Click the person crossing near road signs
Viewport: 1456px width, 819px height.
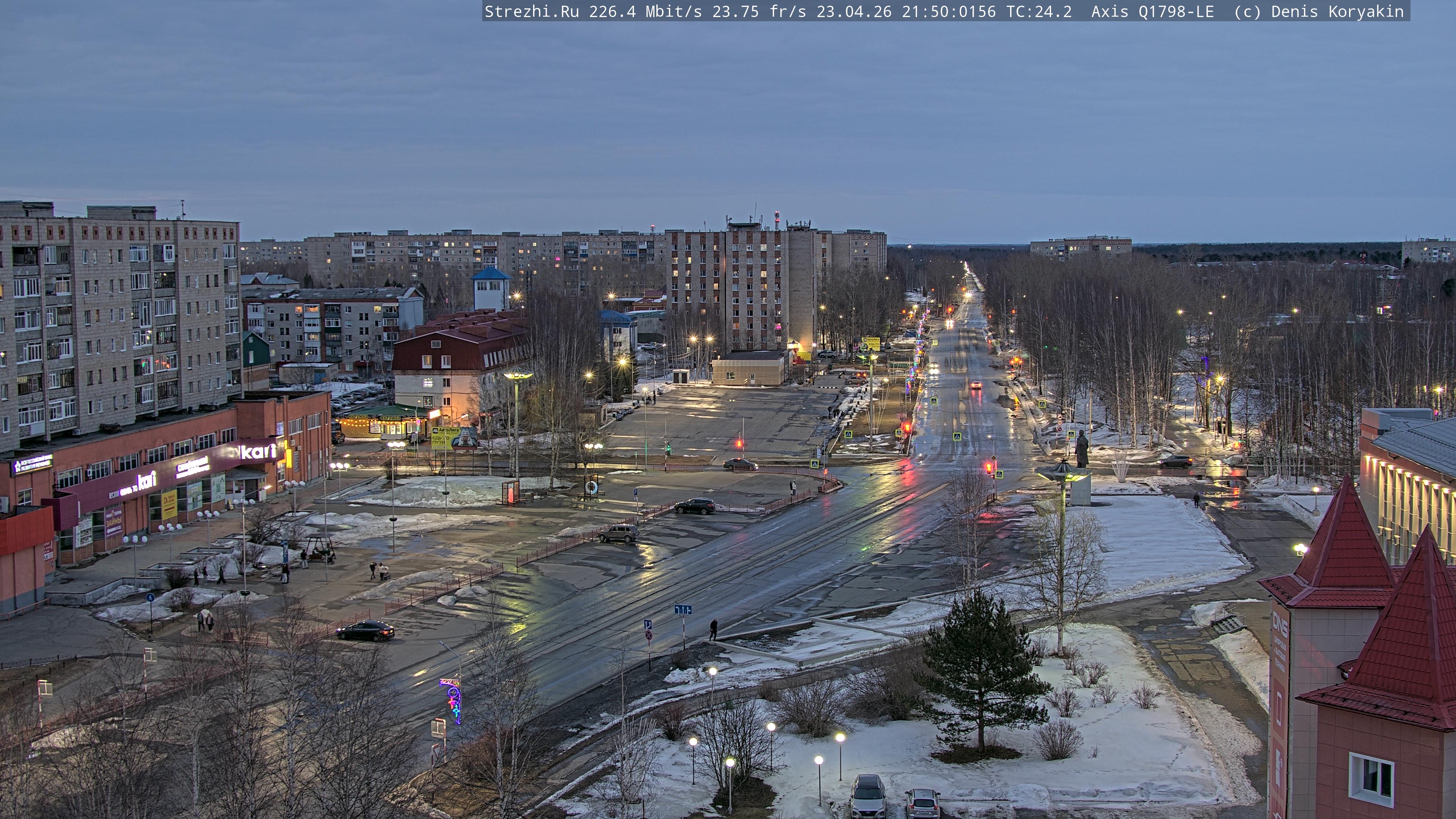(714, 629)
